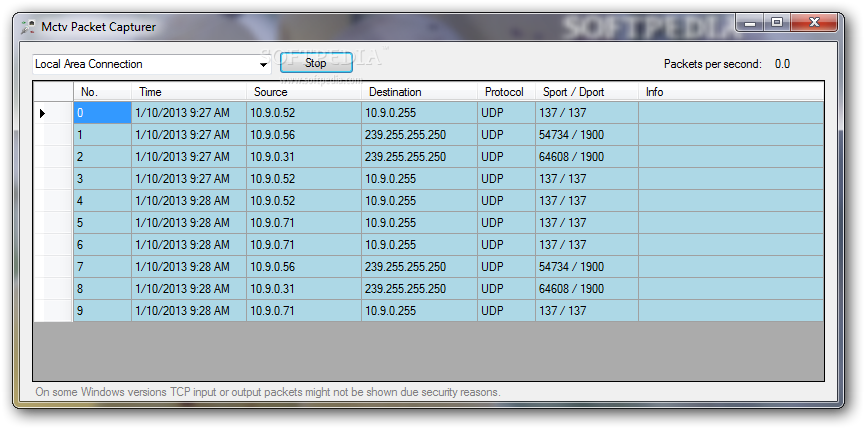Select the Local Area Connection combo box text
865x429 pixels.
[x=89, y=64]
